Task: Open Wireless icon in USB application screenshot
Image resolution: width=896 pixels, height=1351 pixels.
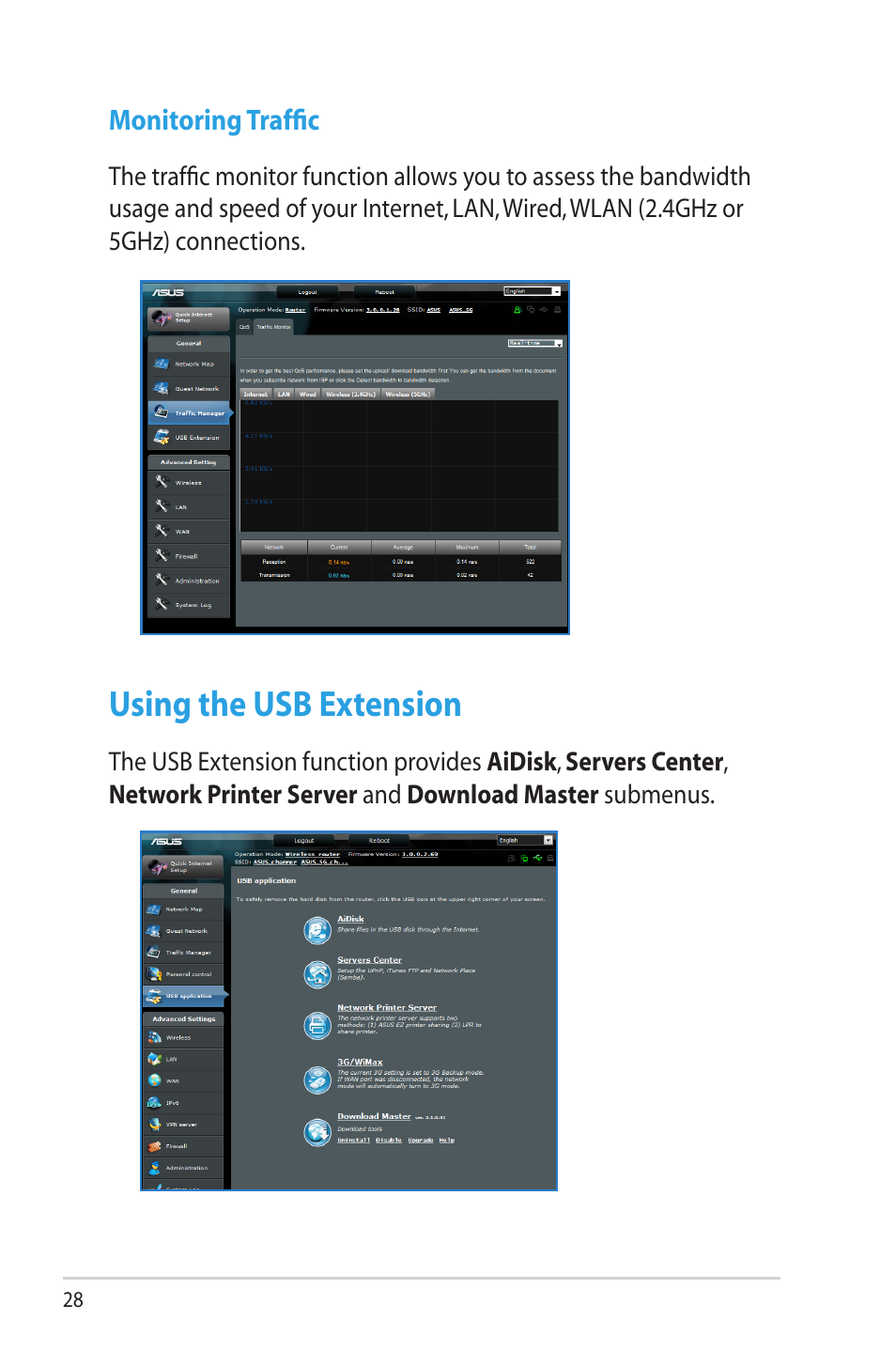Action: pos(154,1037)
